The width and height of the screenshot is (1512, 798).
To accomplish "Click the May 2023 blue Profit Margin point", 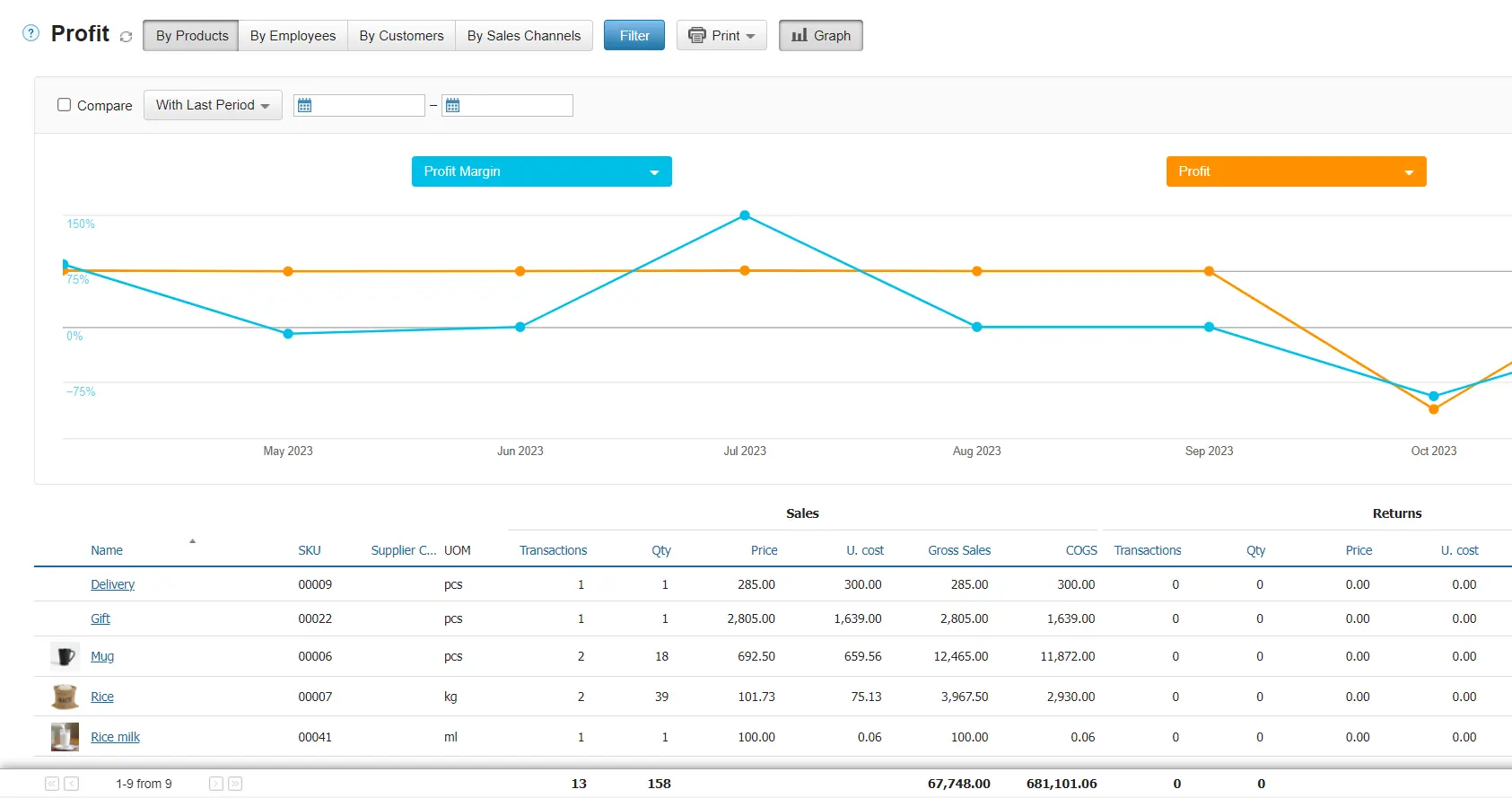I will [288, 334].
